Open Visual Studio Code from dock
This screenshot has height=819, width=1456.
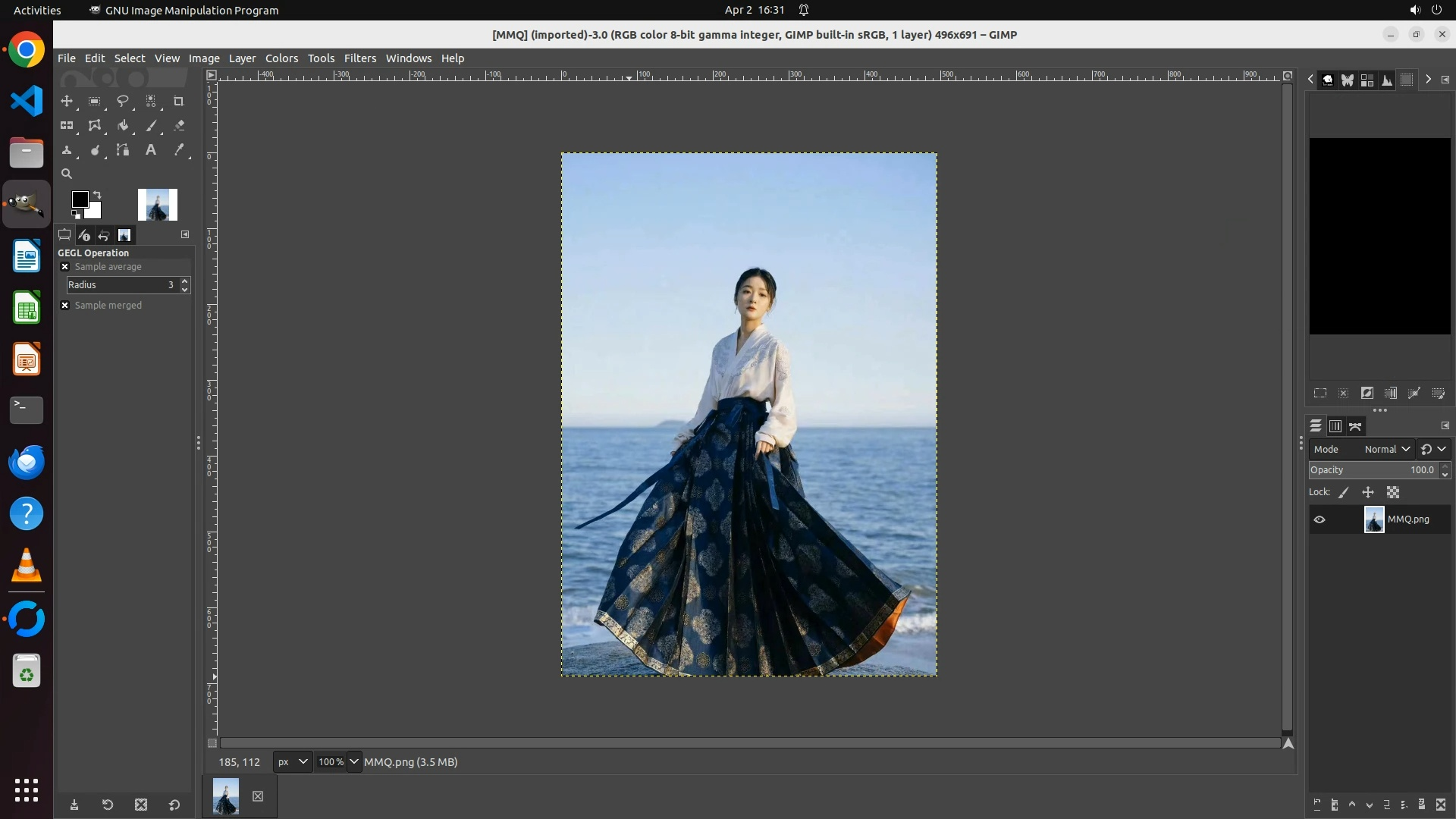coord(27,101)
